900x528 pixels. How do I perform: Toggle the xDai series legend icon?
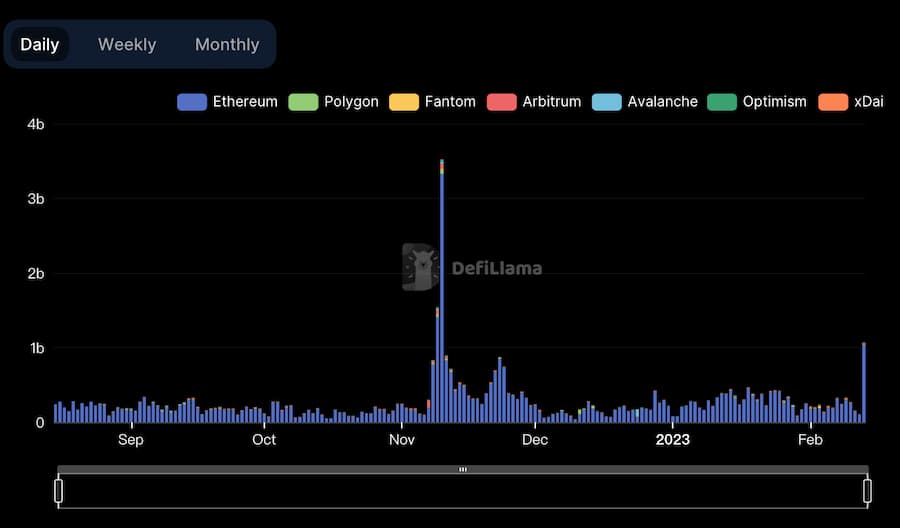click(x=832, y=101)
